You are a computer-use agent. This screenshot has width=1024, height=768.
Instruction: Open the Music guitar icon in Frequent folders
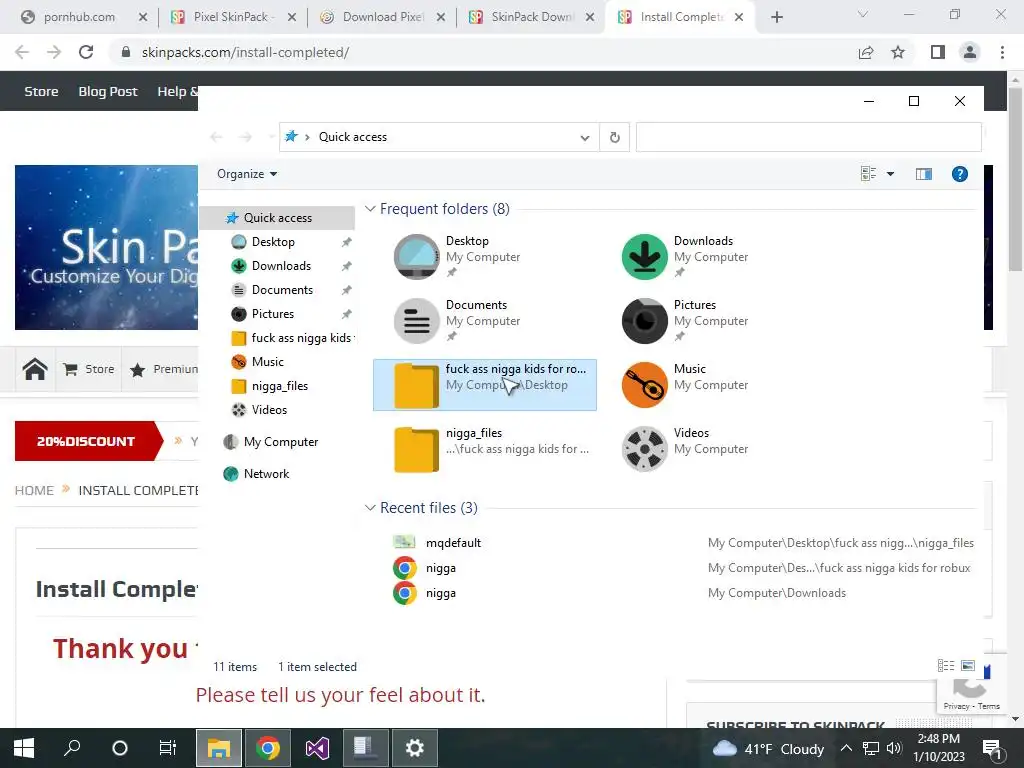click(x=645, y=385)
